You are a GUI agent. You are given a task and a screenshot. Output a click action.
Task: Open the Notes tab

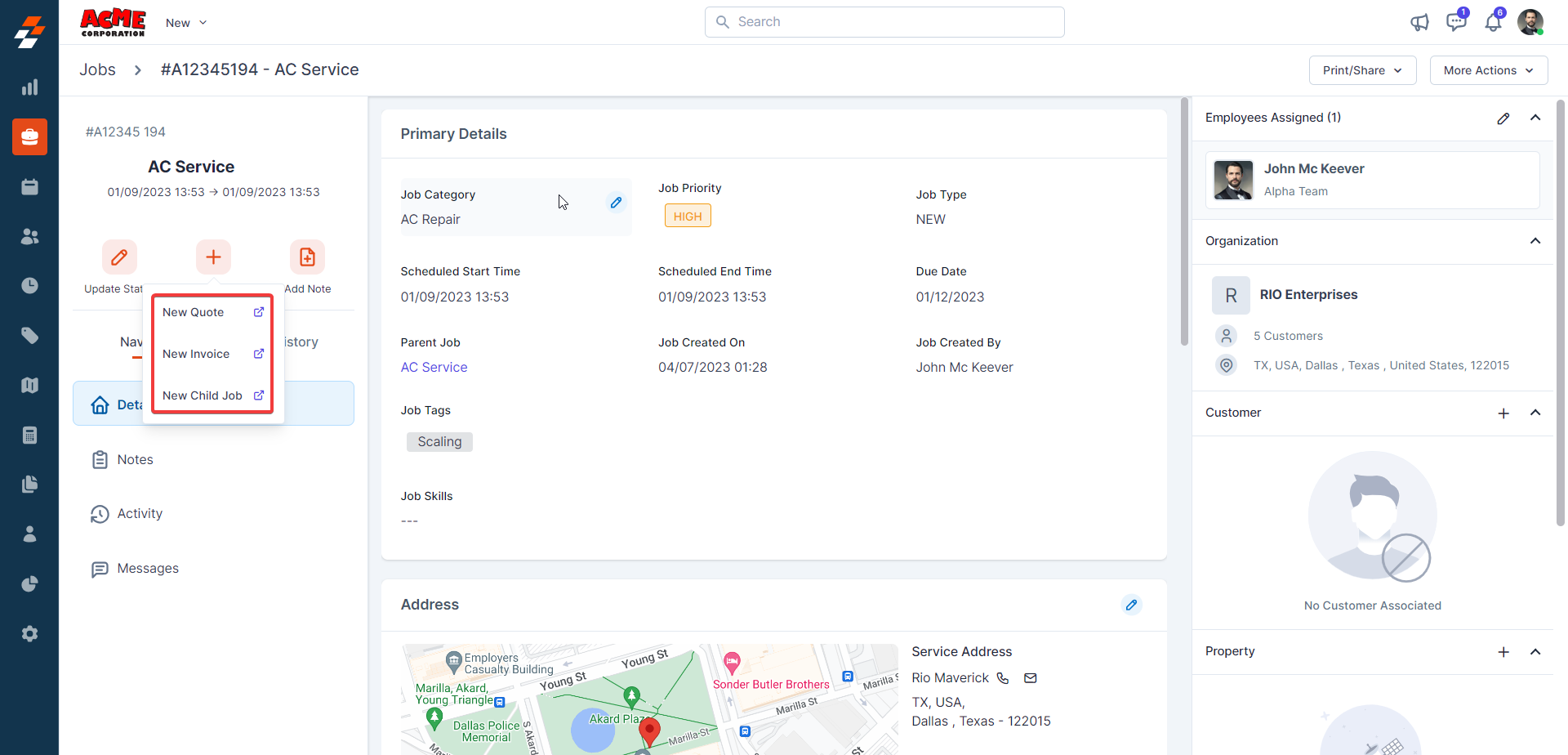pos(135,460)
